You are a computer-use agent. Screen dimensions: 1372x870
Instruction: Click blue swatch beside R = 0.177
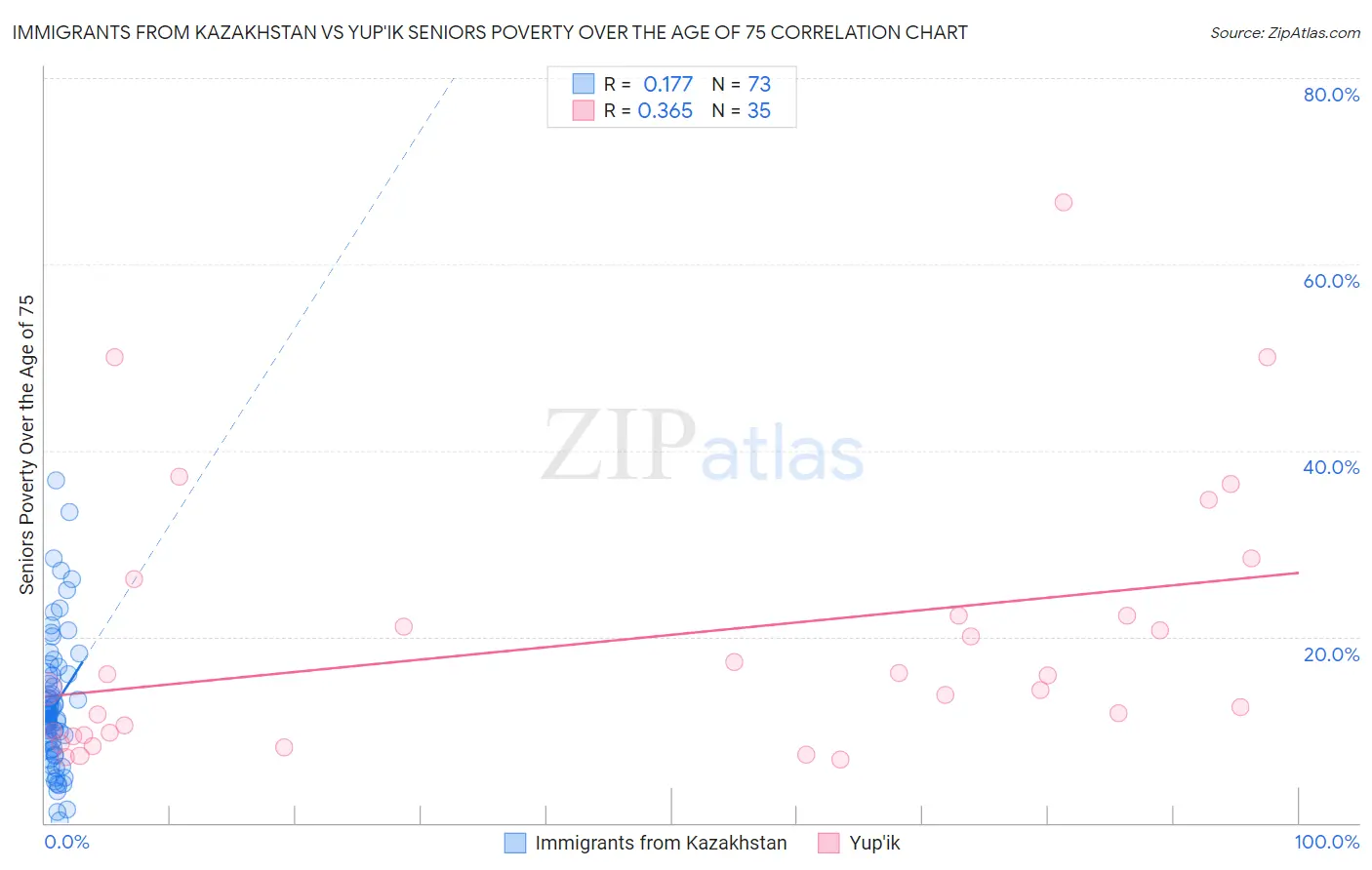584,84
